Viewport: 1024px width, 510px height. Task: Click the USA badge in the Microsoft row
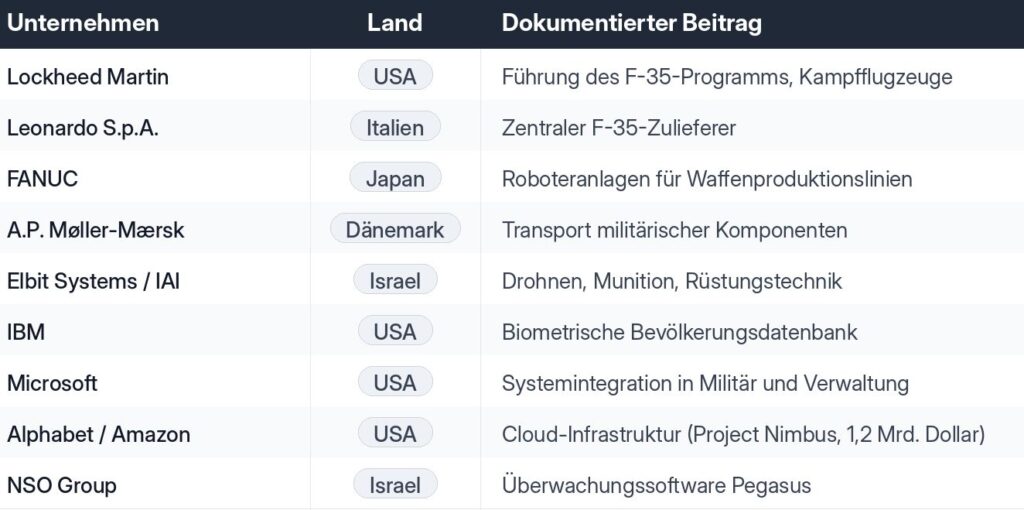click(395, 382)
